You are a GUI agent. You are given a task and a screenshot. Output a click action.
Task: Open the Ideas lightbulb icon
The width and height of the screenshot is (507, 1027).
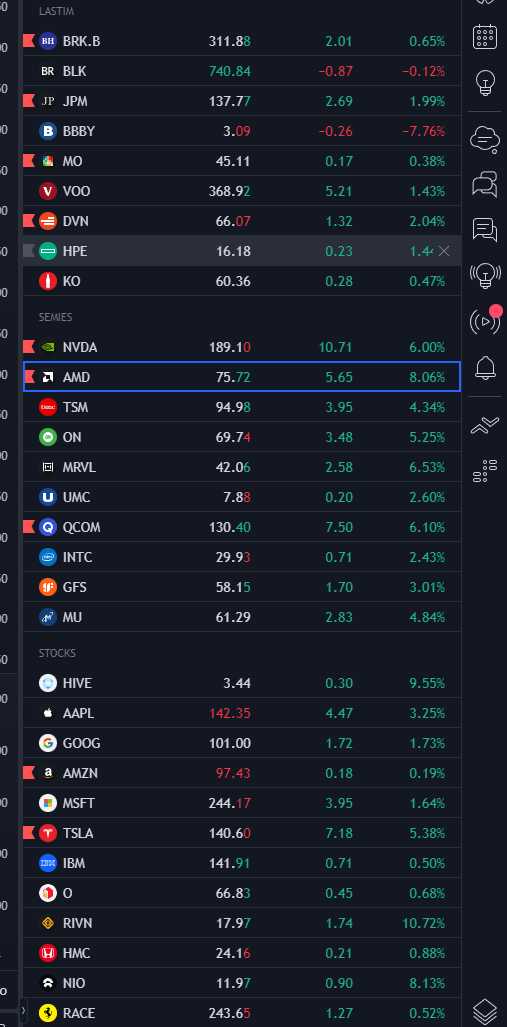click(485, 83)
